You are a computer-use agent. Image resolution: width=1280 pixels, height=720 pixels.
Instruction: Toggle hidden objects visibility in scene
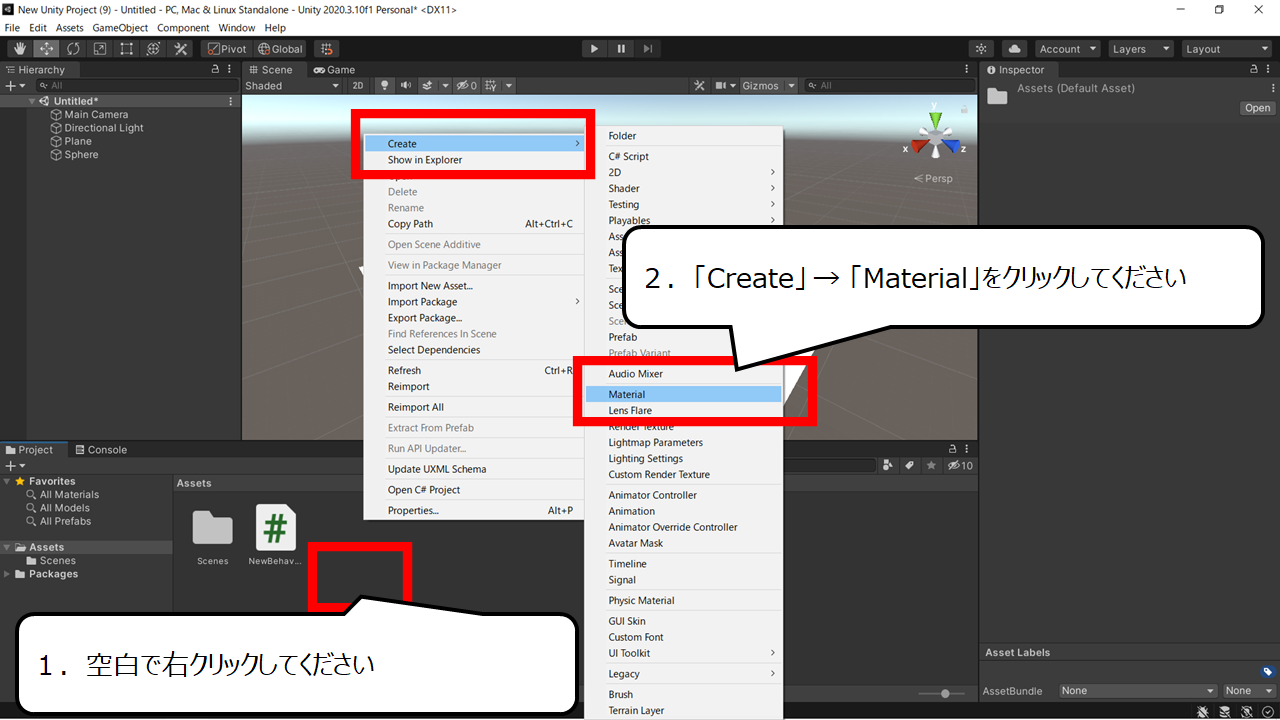point(467,86)
